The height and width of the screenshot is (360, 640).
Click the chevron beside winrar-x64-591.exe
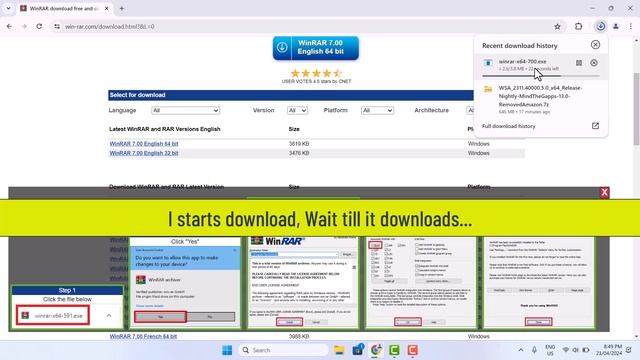[109, 316]
